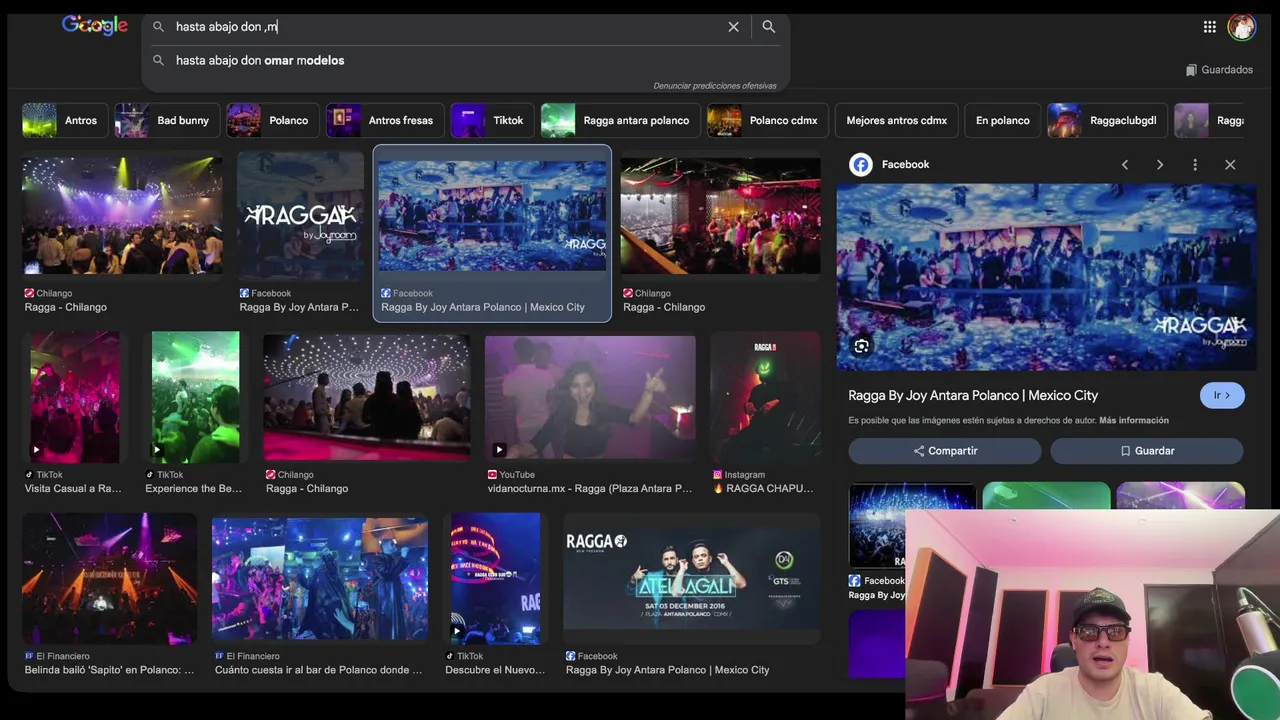Select the En polanco filter chip
This screenshot has height=720, width=1280.
tap(1002, 120)
